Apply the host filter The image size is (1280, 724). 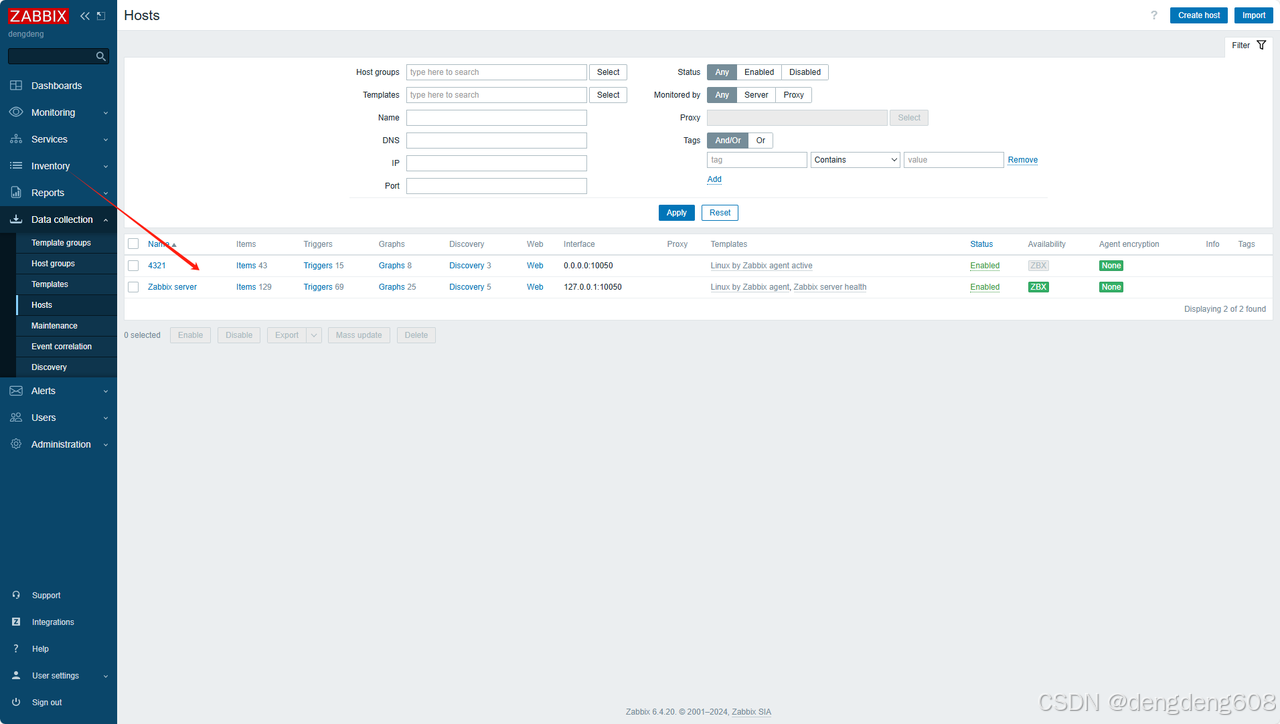[x=677, y=212]
